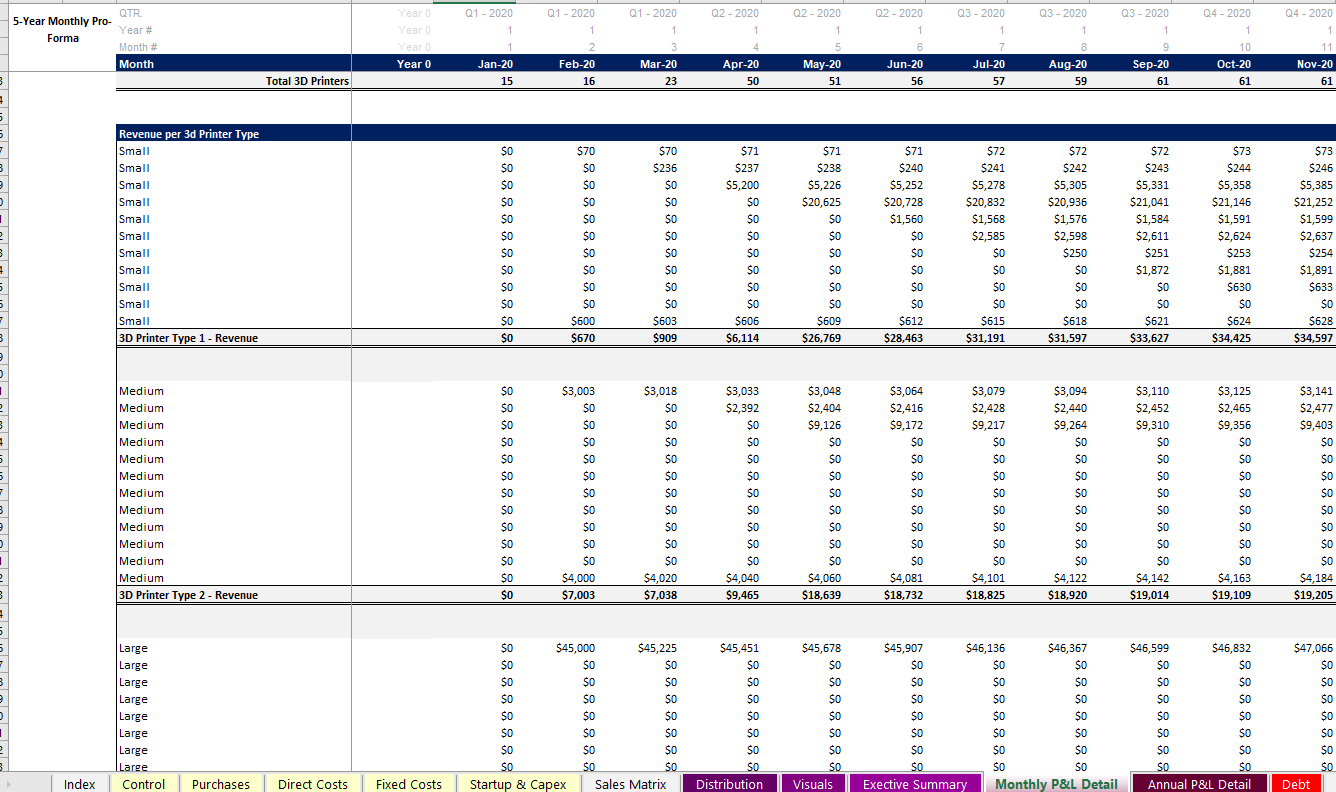Click the 3D Printer Type 1 - Revenue label
Viewport: 1336px width, 792px height.
pos(188,338)
